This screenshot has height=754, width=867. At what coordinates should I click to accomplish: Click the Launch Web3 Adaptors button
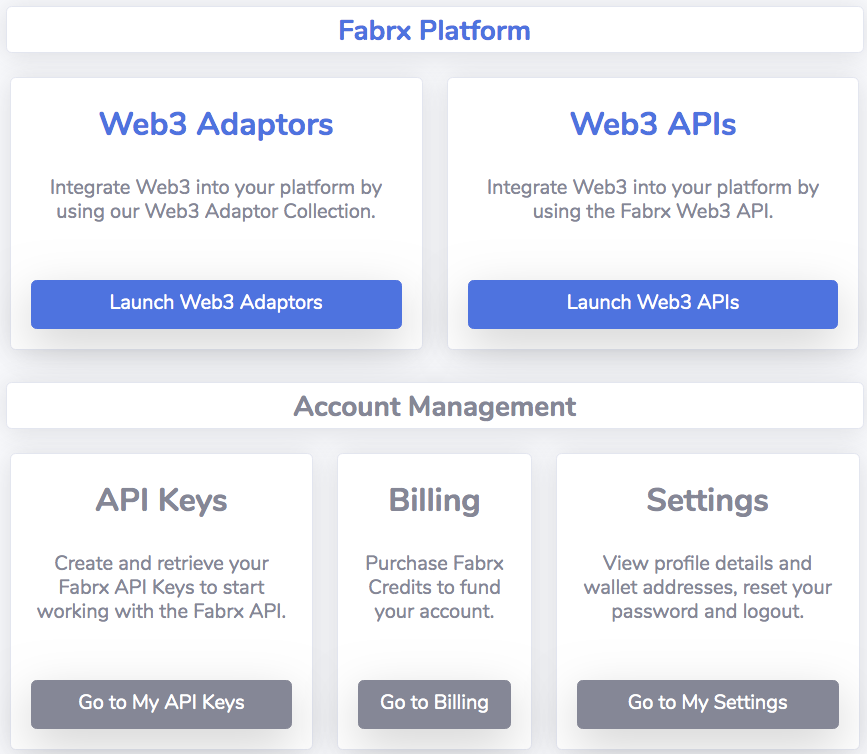pos(216,304)
